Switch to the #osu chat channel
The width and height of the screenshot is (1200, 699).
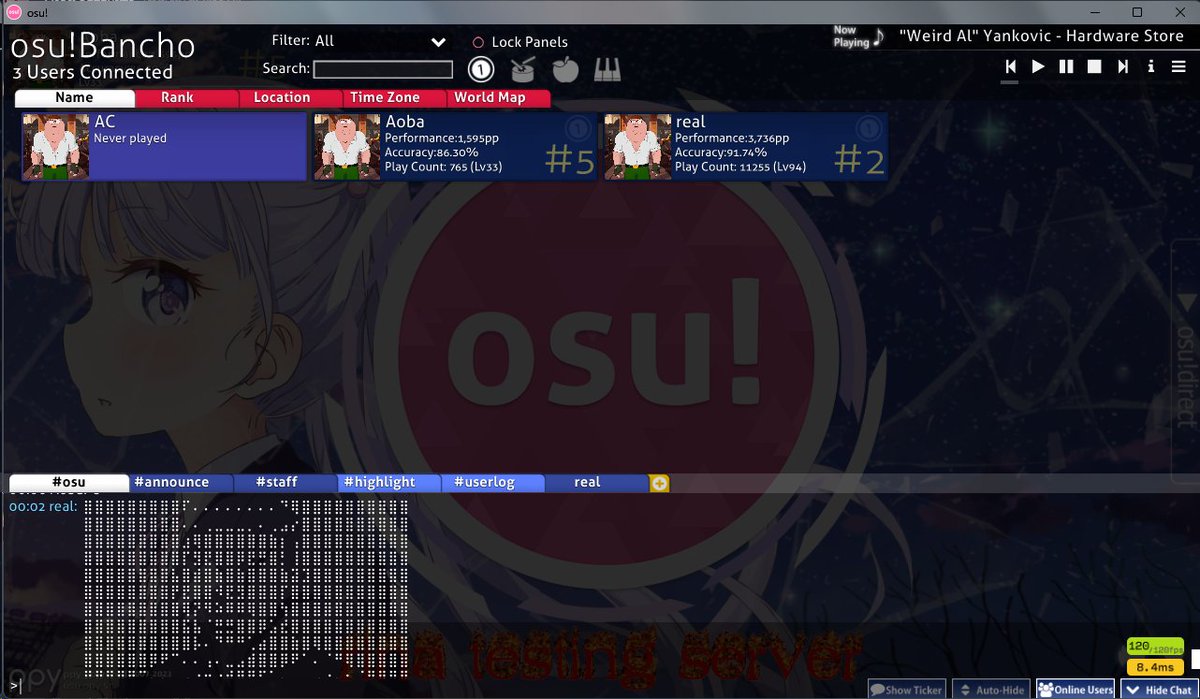click(x=69, y=482)
